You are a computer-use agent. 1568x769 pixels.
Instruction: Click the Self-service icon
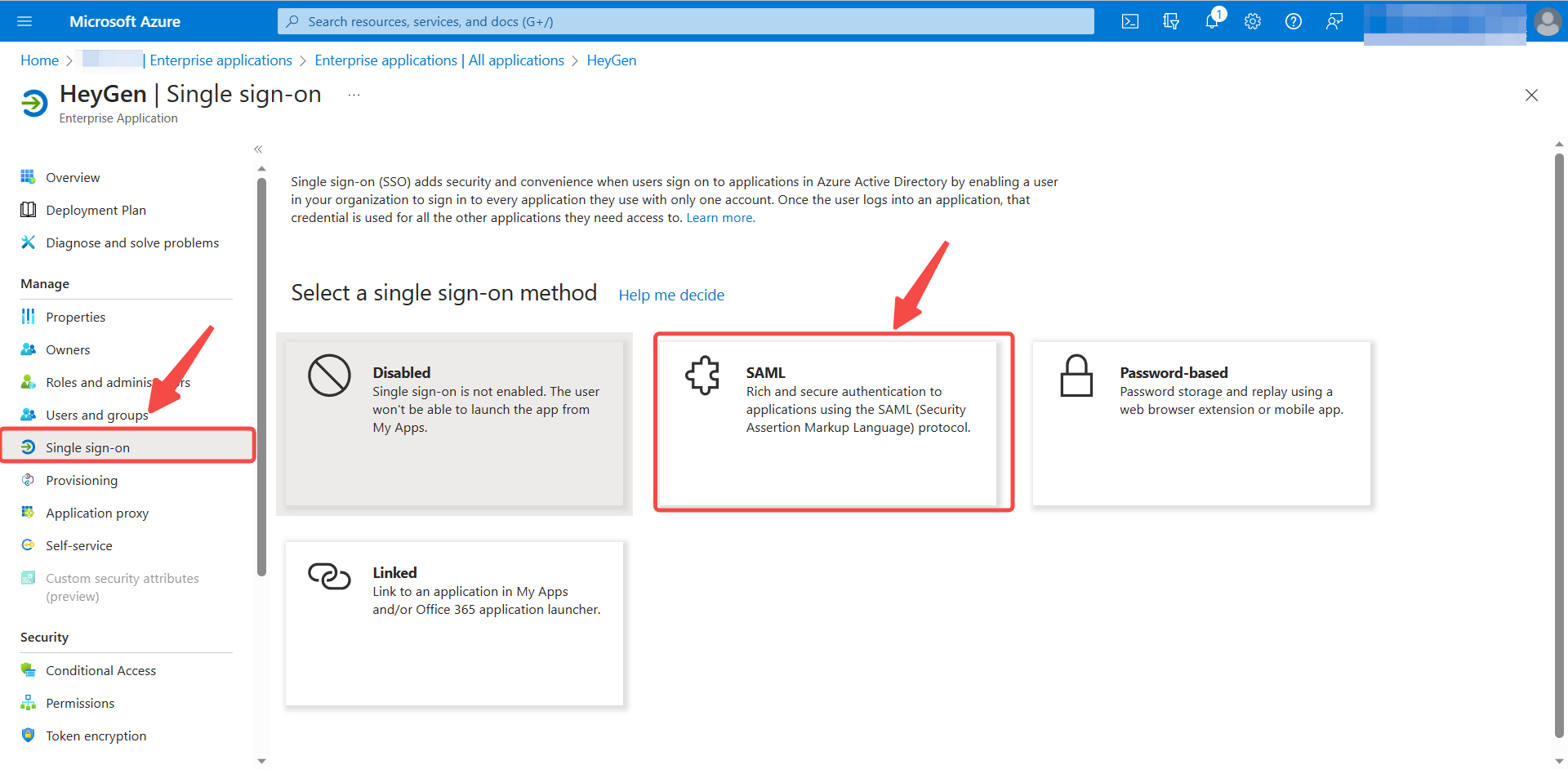pos(28,545)
